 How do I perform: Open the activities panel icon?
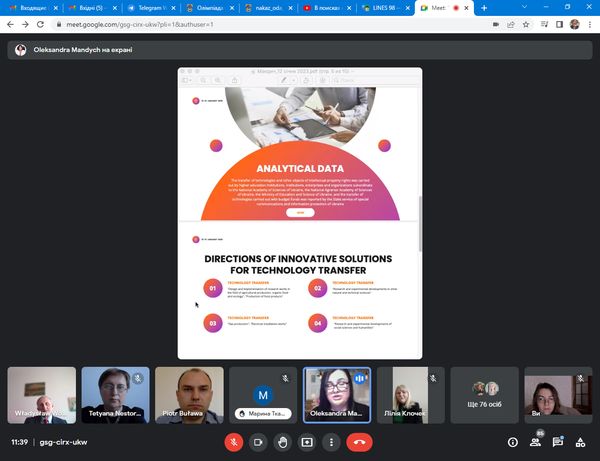pos(581,441)
